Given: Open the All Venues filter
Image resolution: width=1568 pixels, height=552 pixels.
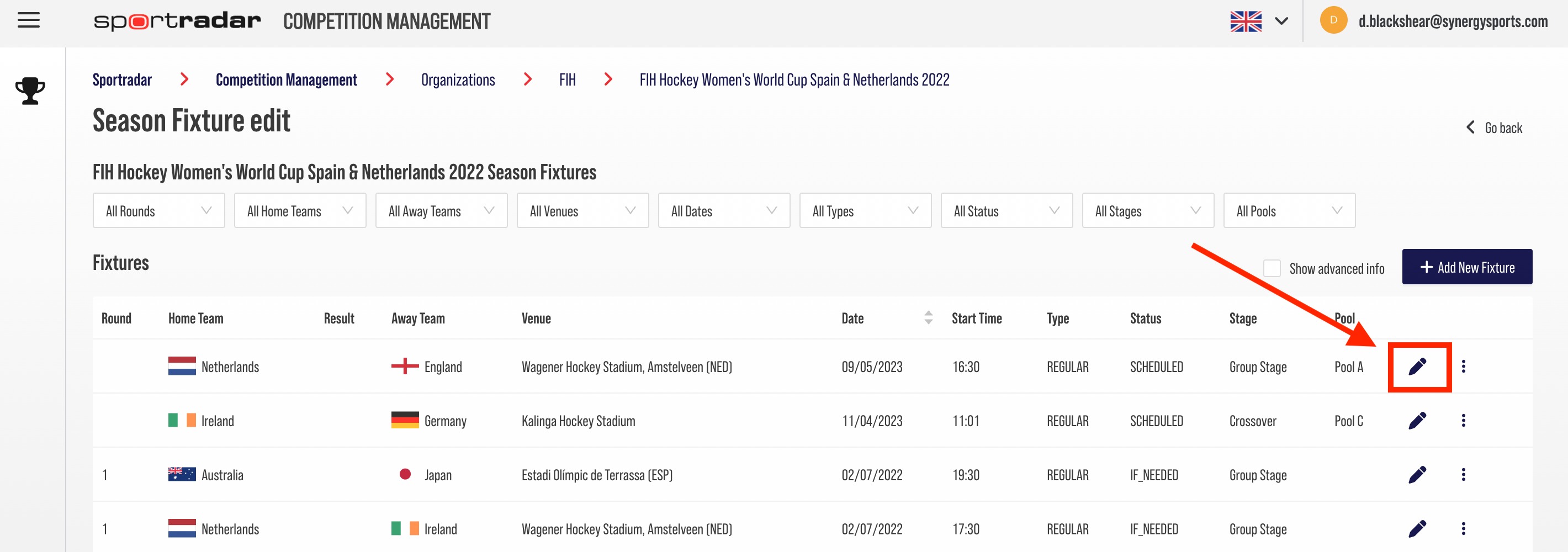Looking at the screenshot, I should coord(582,210).
